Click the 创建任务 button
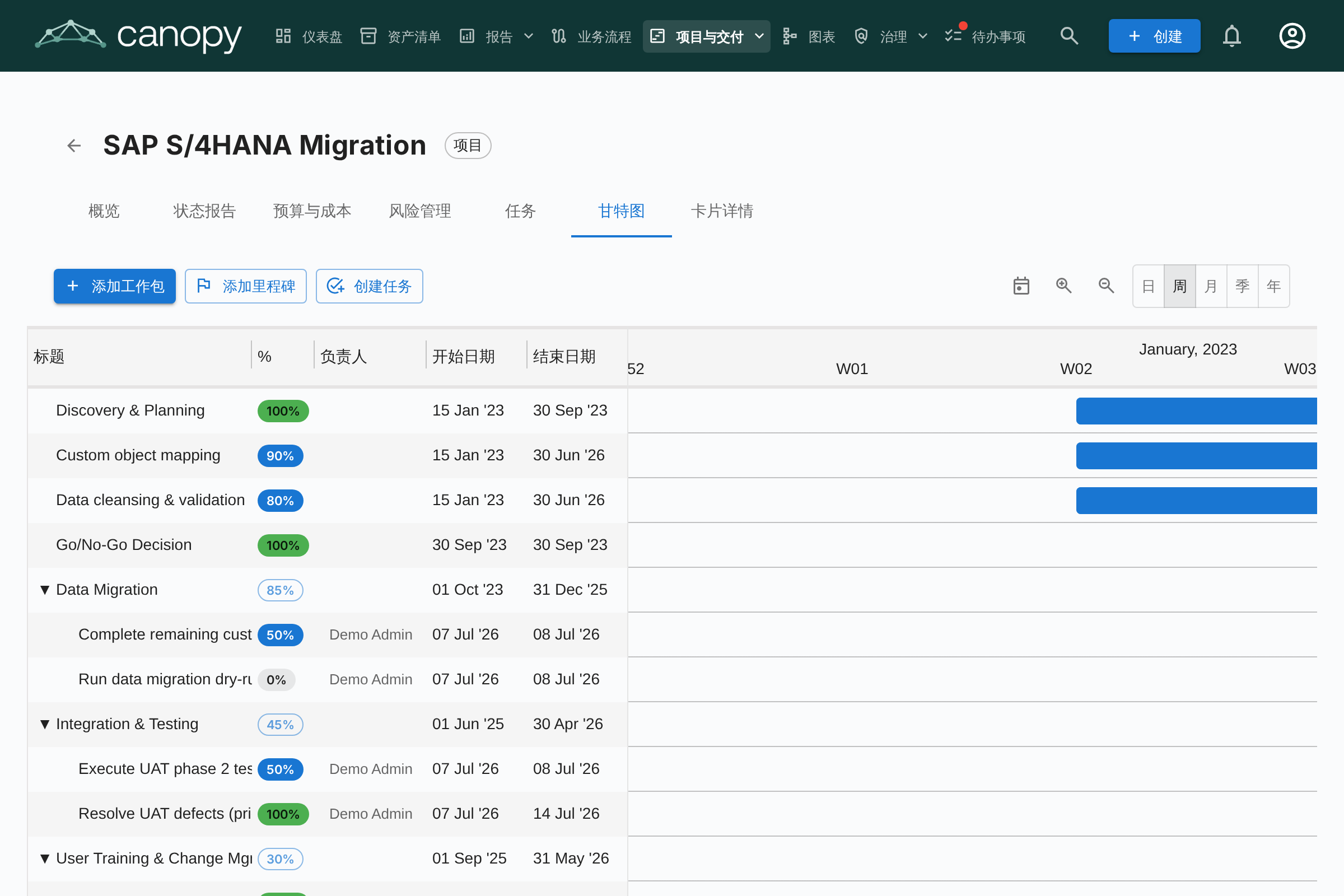The width and height of the screenshot is (1344, 896). tap(369, 286)
